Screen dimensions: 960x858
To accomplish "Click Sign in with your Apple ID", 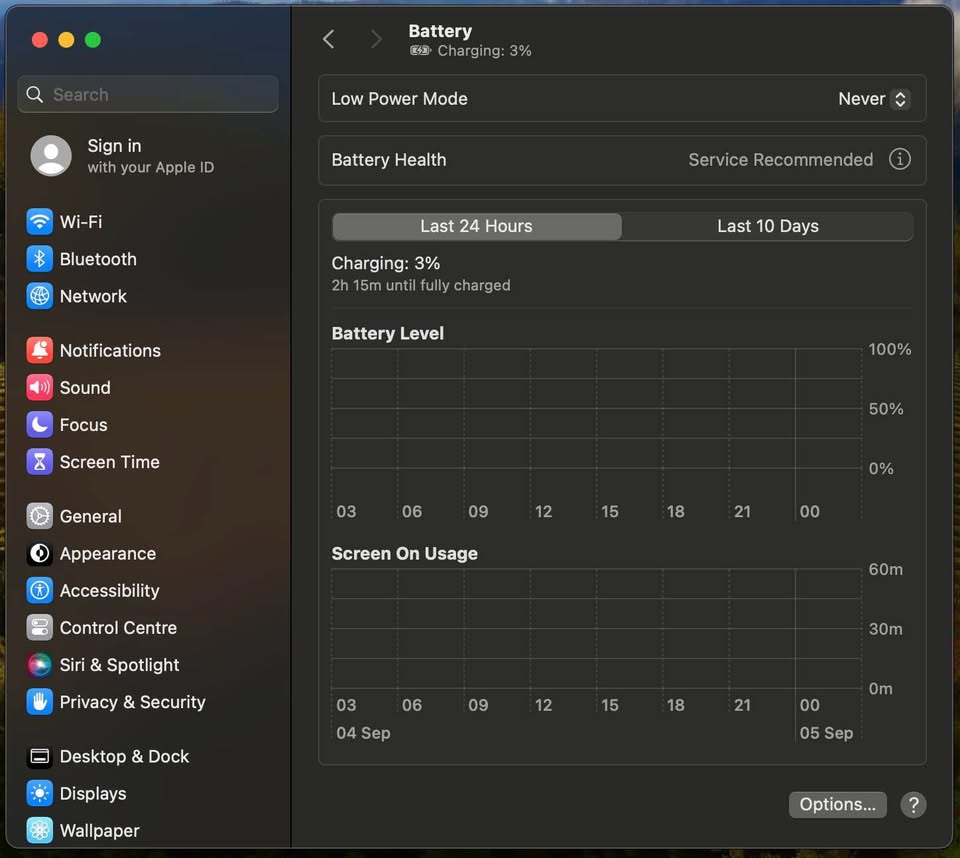I will [130, 155].
